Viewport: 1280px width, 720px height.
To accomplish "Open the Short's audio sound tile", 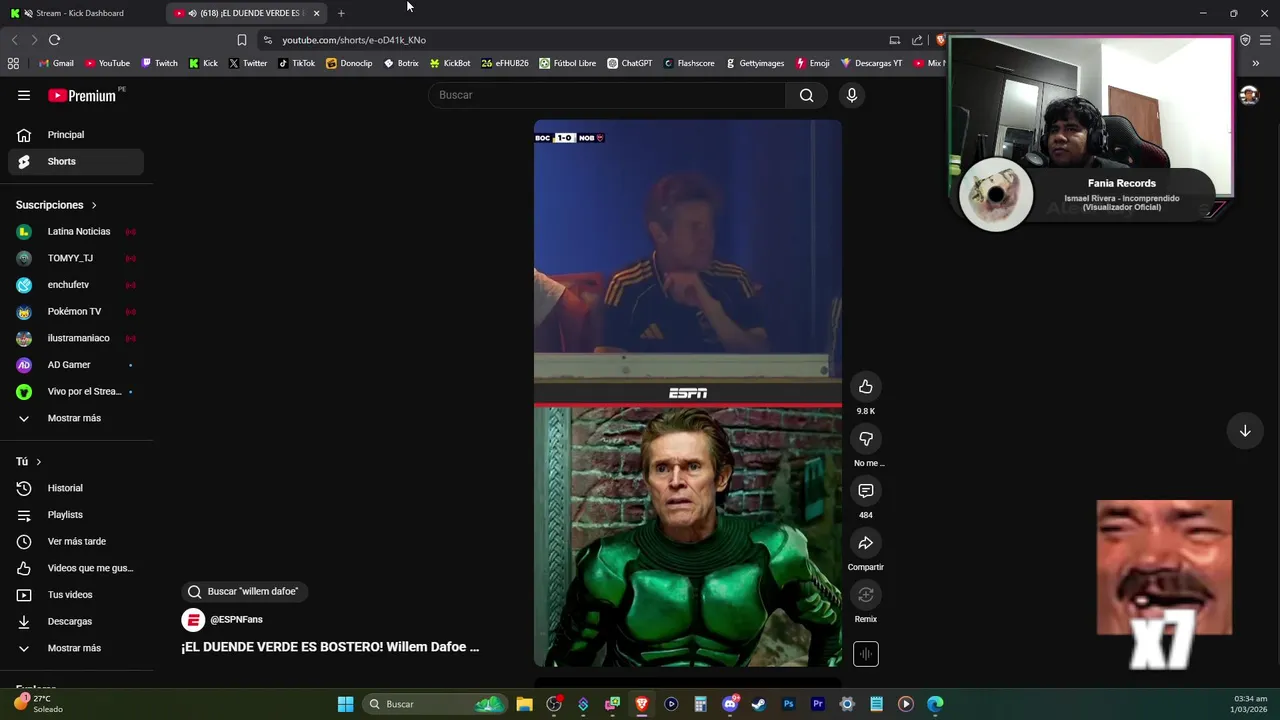I will tap(866, 654).
